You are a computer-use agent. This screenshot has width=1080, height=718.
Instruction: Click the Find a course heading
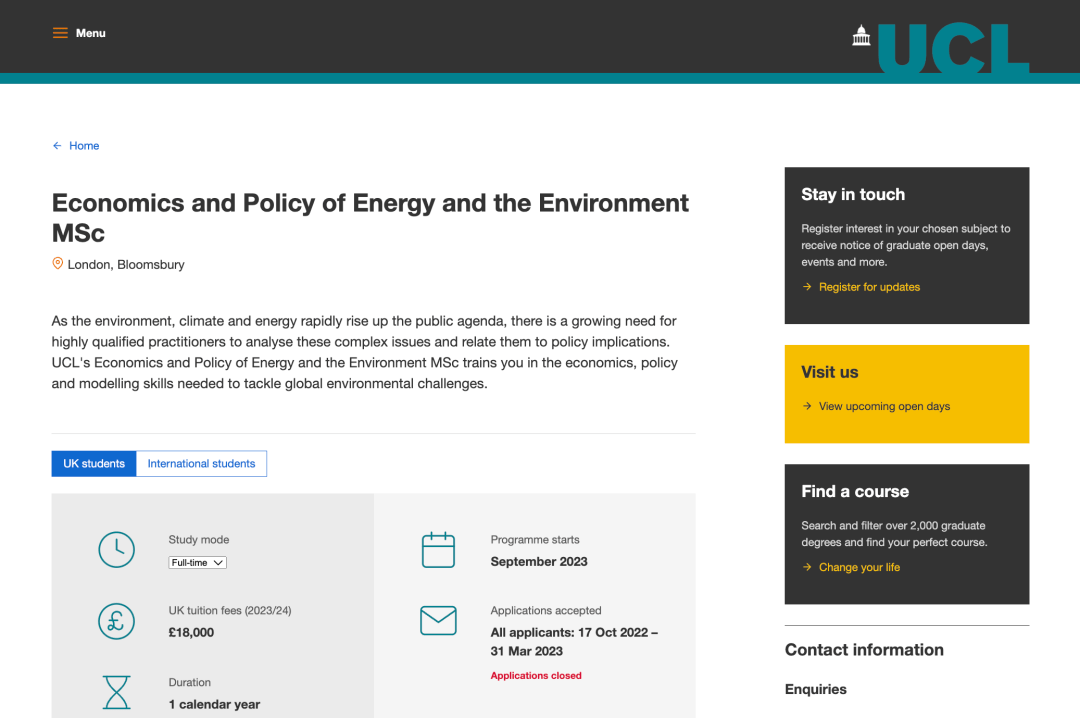click(855, 491)
